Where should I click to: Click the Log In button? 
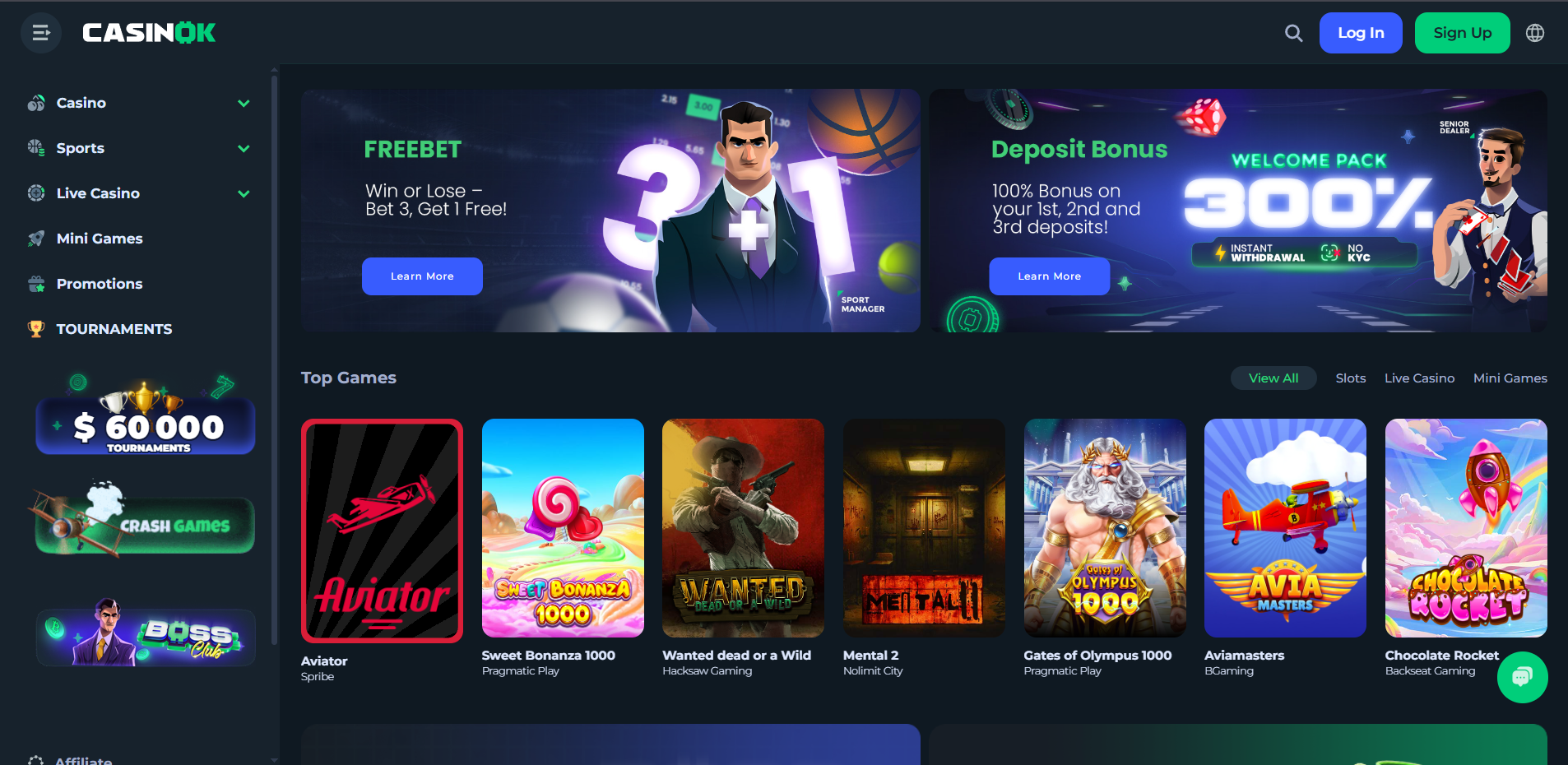pos(1361,33)
